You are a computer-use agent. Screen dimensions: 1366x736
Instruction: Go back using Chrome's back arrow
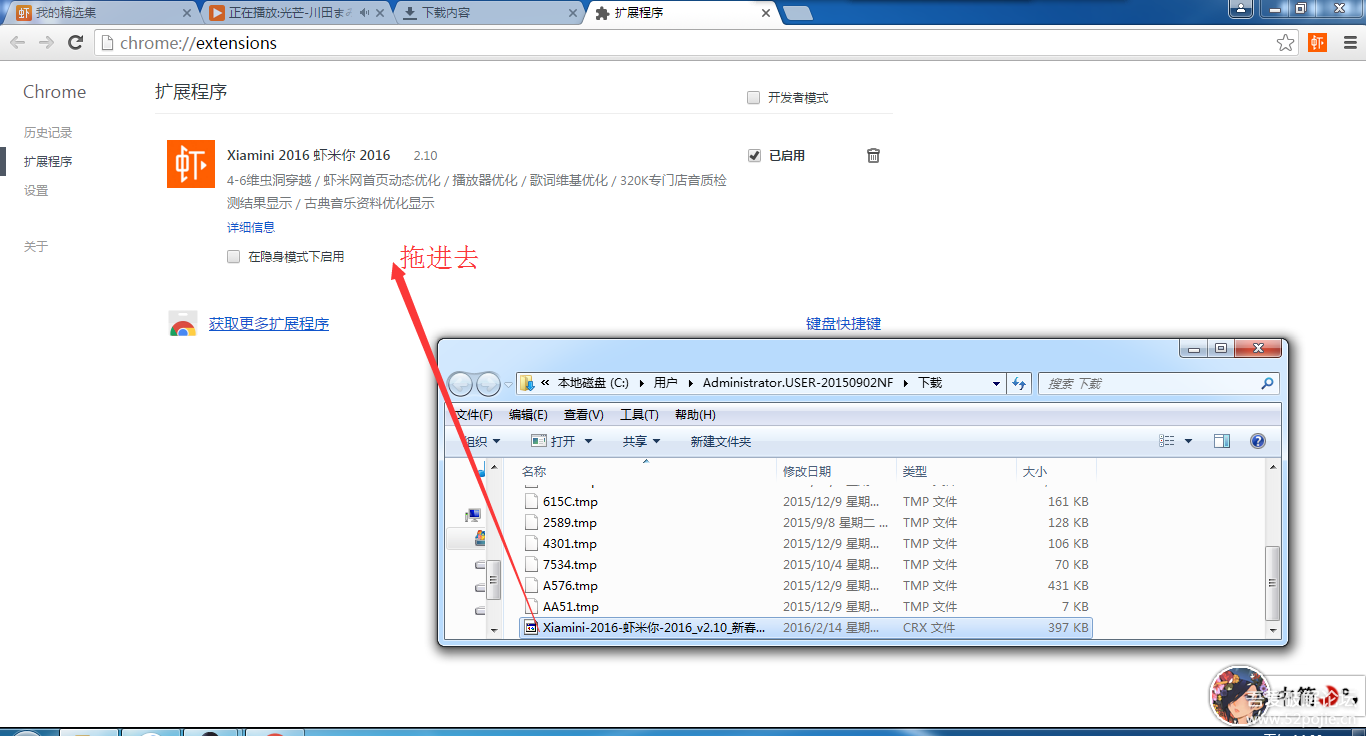pos(18,43)
